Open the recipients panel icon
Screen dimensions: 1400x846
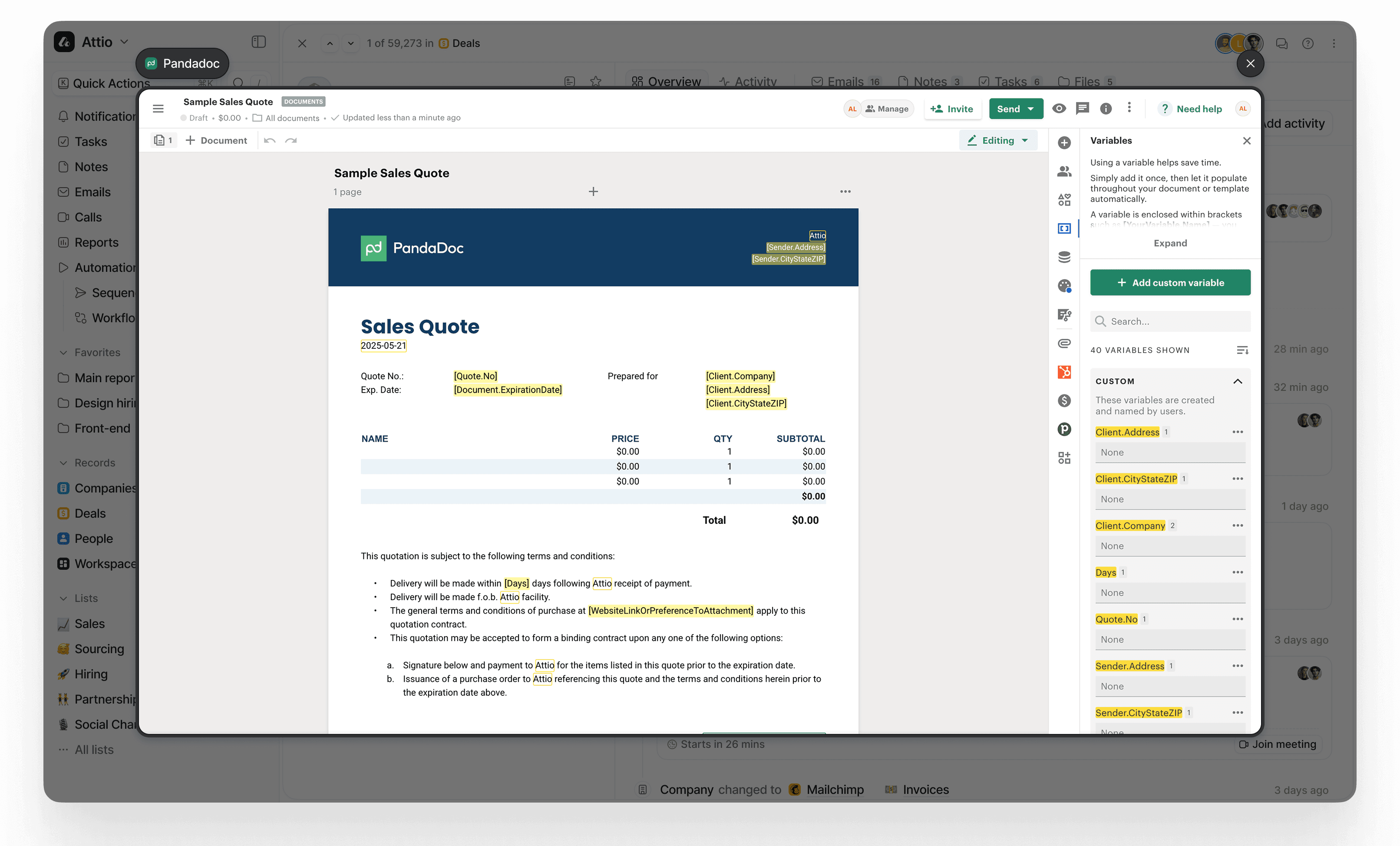[1064, 171]
